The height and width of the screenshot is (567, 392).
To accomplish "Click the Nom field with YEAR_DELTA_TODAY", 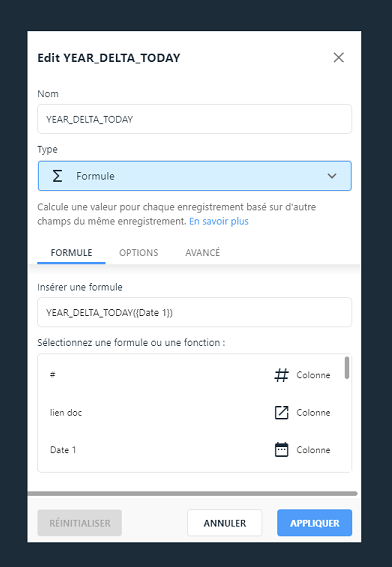I will [x=195, y=119].
